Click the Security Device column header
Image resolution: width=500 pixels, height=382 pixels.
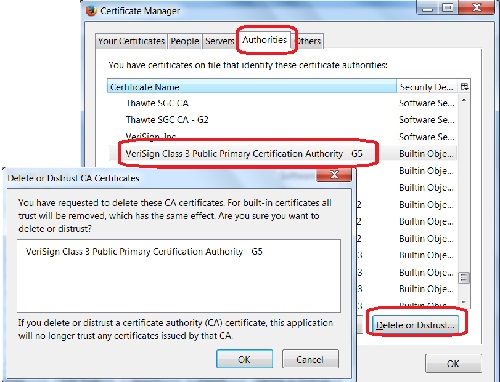click(427, 87)
